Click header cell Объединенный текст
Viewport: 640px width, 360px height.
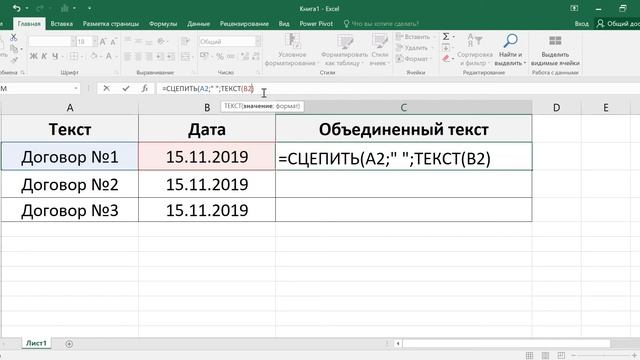click(404, 129)
